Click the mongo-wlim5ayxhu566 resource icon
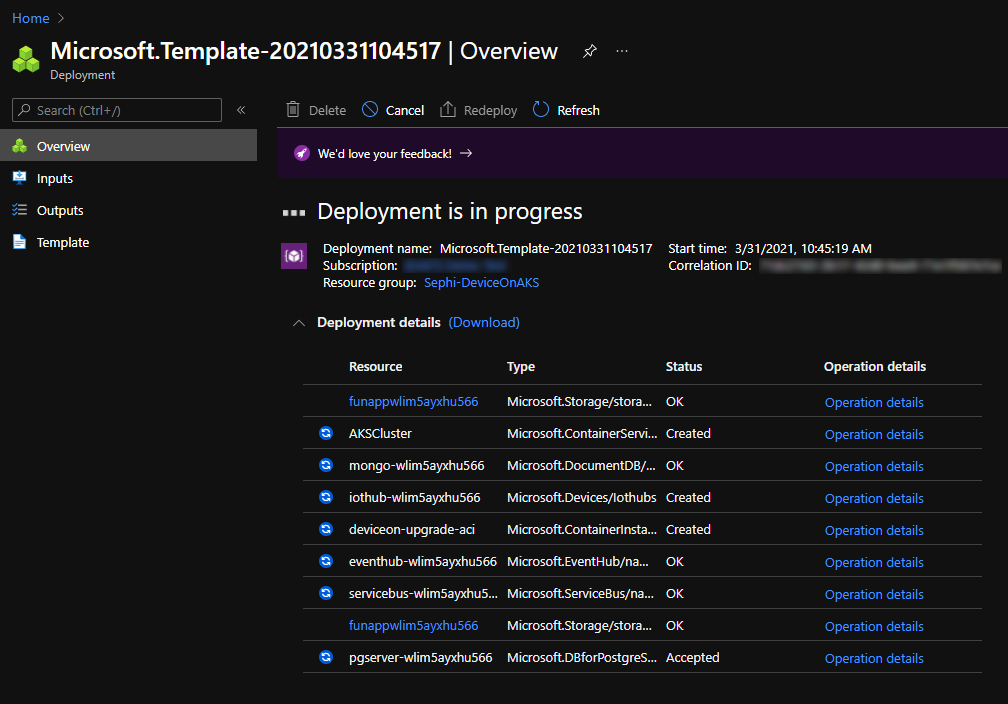Viewport: 1008px width, 704px height. click(326, 466)
